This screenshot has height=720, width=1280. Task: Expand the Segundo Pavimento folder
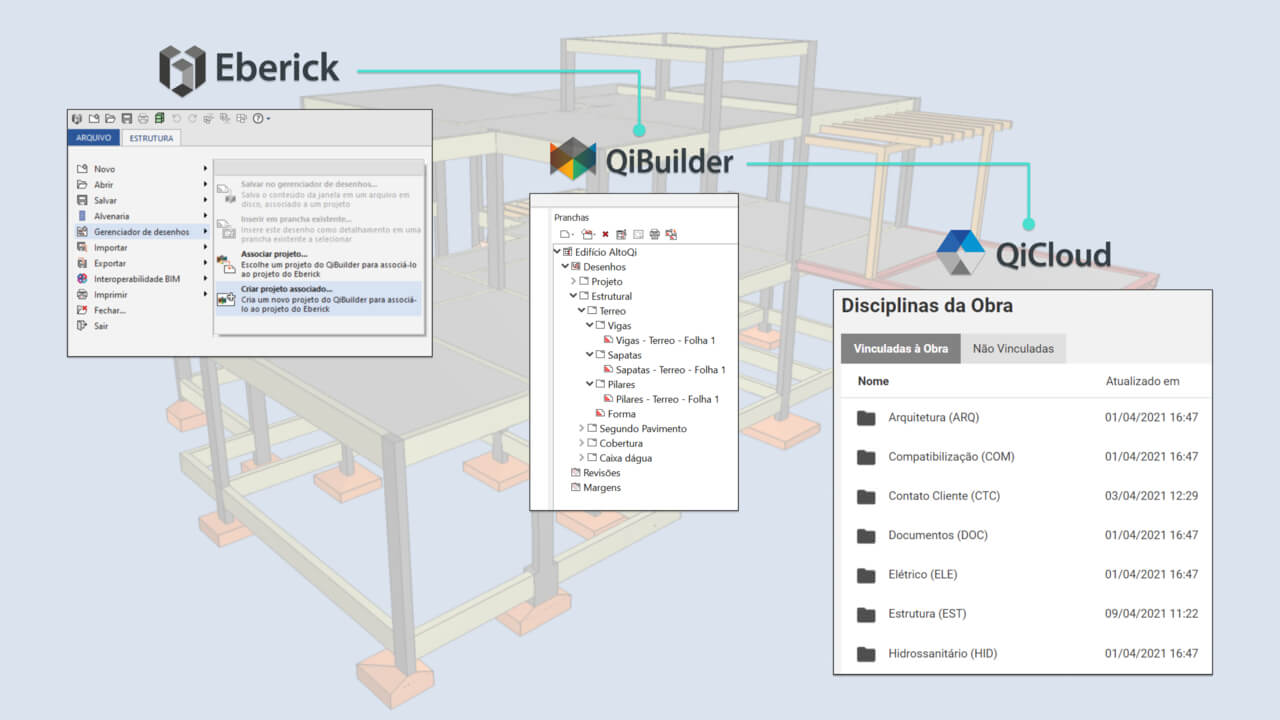click(x=581, y=428)
